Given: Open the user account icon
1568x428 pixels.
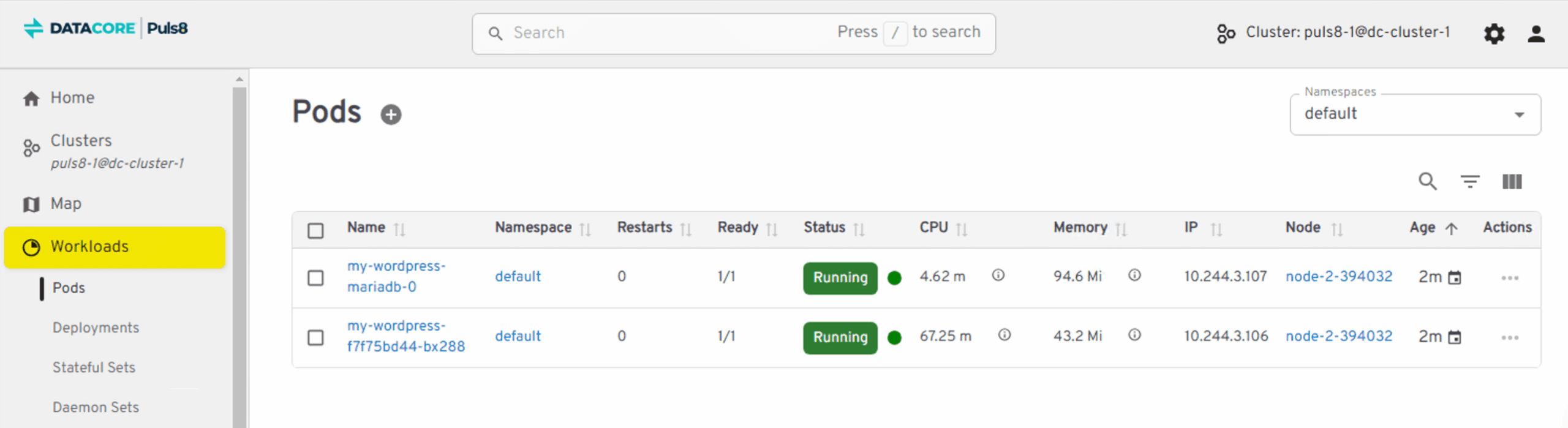Looking at the screenshot, I should pos(1536,34).
